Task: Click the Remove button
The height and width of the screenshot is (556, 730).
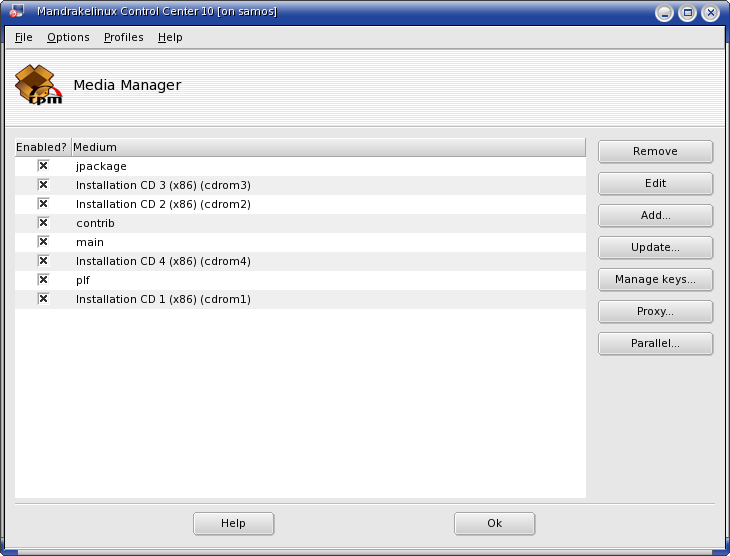Action: coord(655,151)
